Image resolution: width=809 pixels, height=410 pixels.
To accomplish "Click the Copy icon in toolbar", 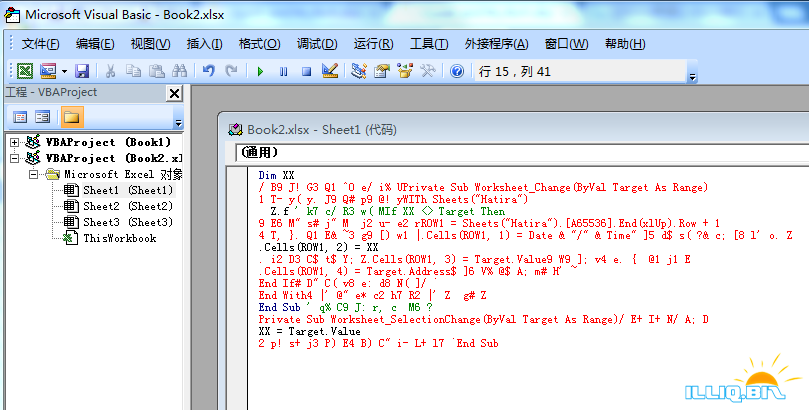I will [134, 71].
